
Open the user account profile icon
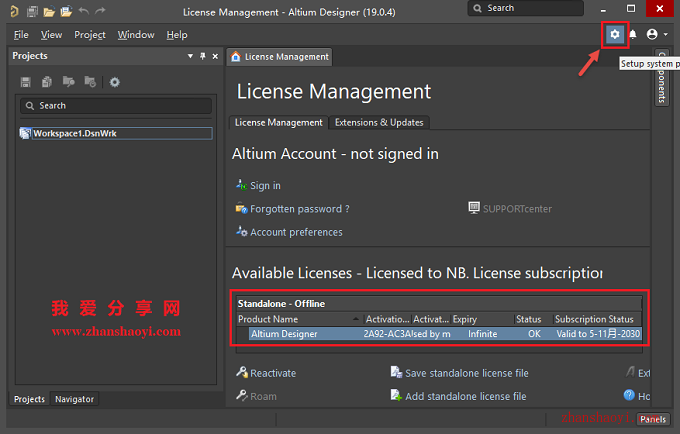(x=652, y=34)
